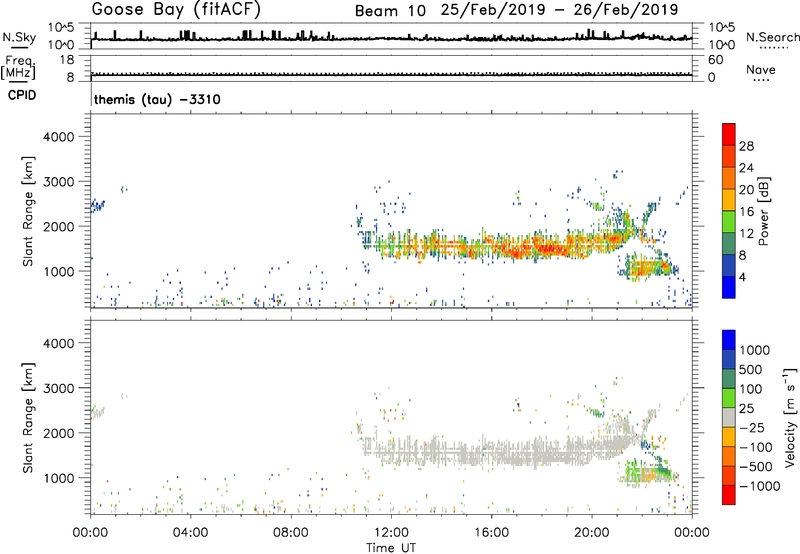Click the '16:00' time axis tick label
800x554 pixels.
click(x=492, y=533)
